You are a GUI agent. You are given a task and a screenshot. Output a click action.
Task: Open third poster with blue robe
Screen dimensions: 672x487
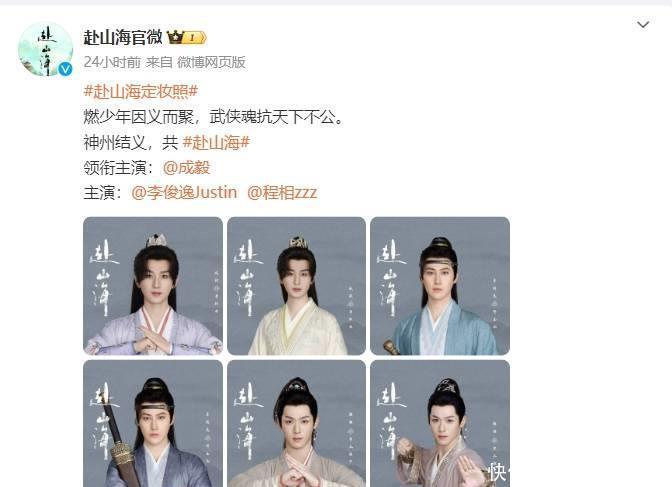click(x=440, y=286)
